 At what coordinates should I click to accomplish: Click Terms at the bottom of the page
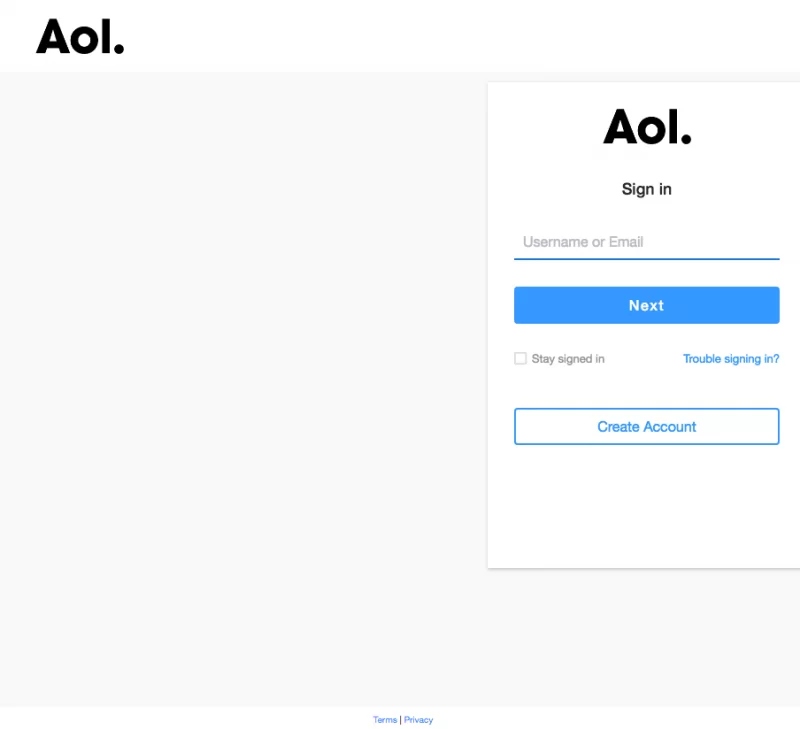click(x=385, y=719)
